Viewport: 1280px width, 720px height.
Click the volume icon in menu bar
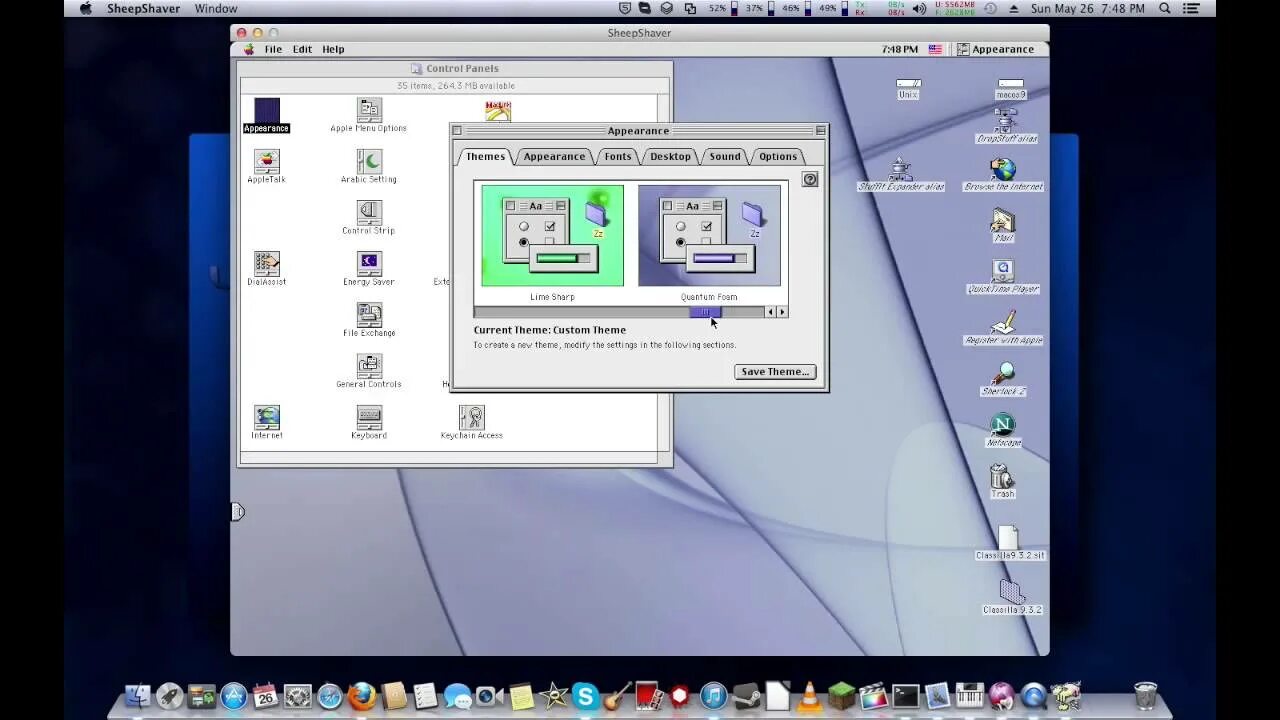click(x=919, y=8)
